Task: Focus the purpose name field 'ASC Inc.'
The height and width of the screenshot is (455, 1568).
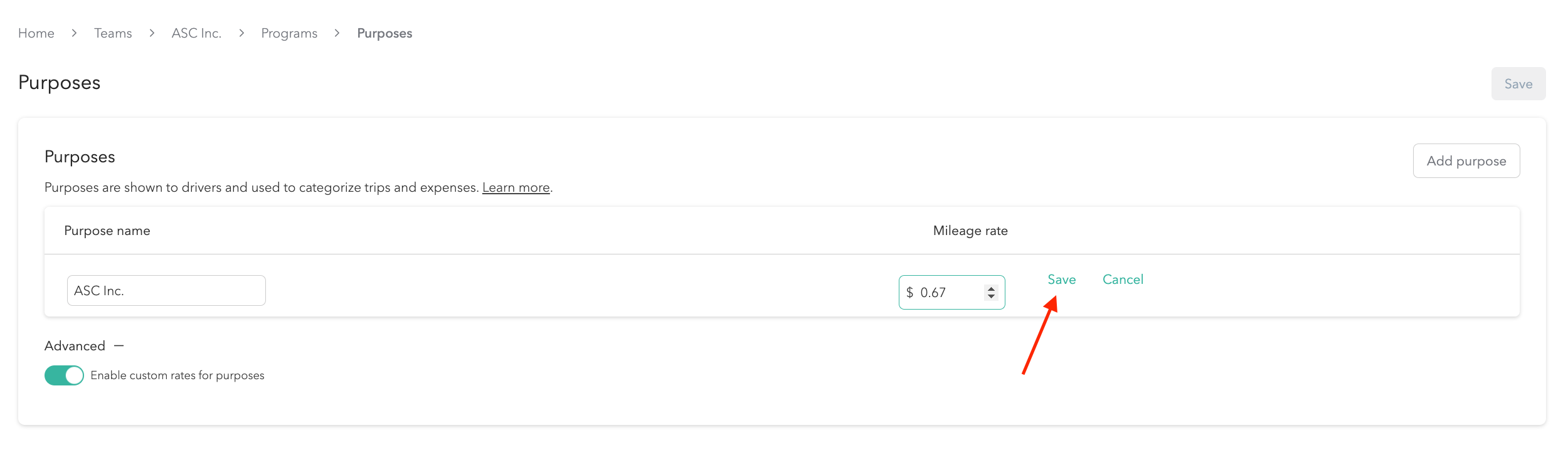Action: tap(166, 291)
